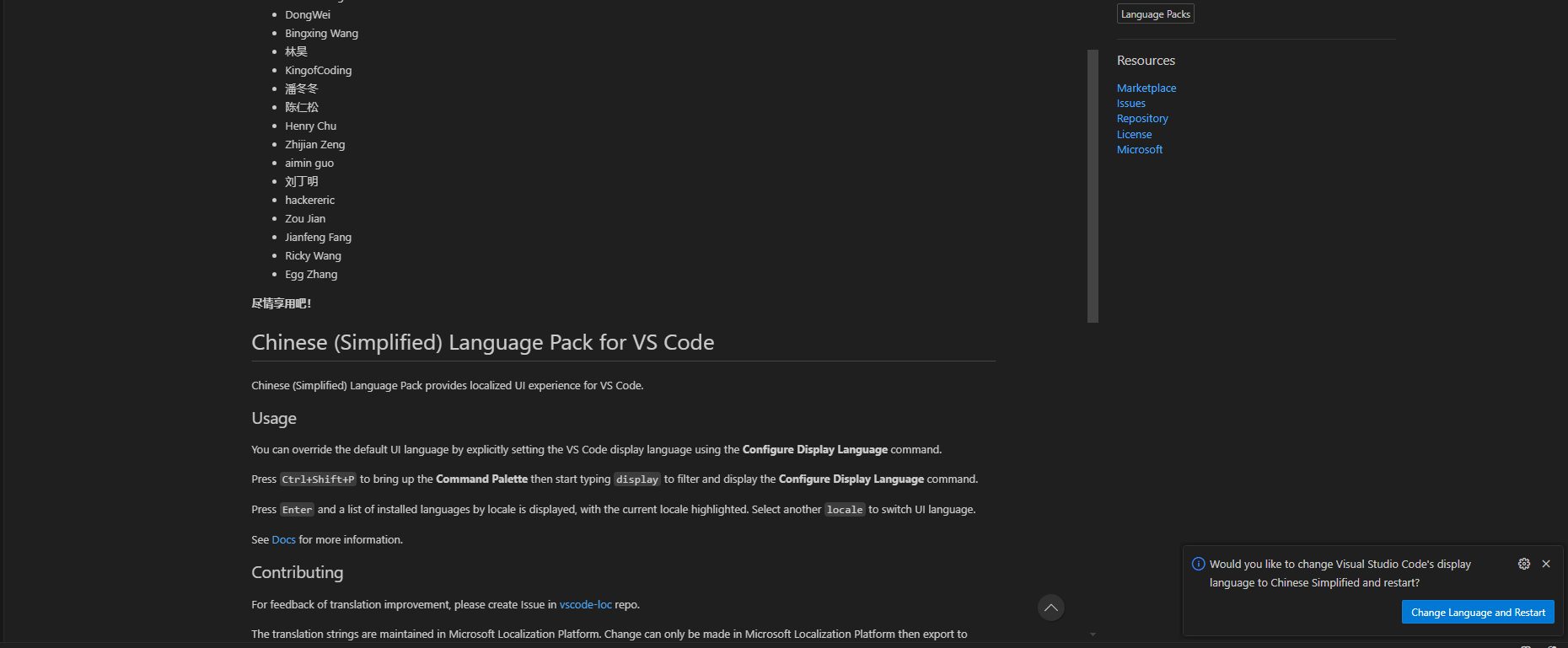
Task: Click the Ctrl+Shift+P keyboard shortcut code
Action: pyautogui.click(x=319, y=479)
